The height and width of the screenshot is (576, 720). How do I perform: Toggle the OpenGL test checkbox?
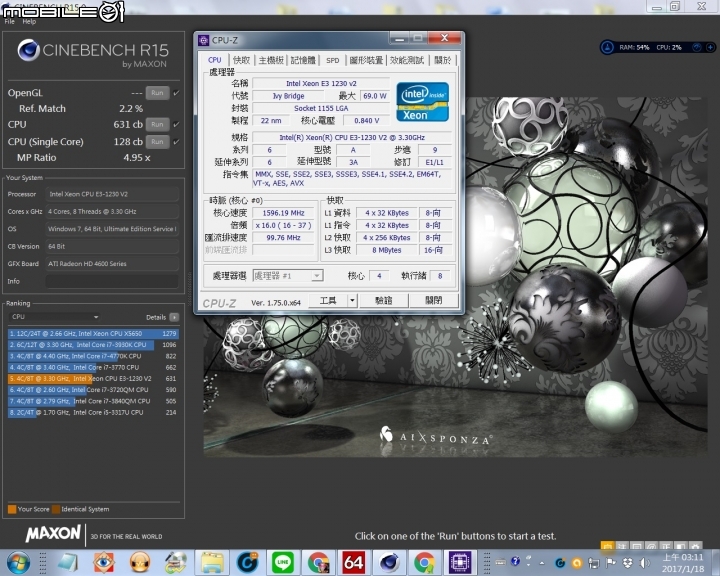pos(176,93)
